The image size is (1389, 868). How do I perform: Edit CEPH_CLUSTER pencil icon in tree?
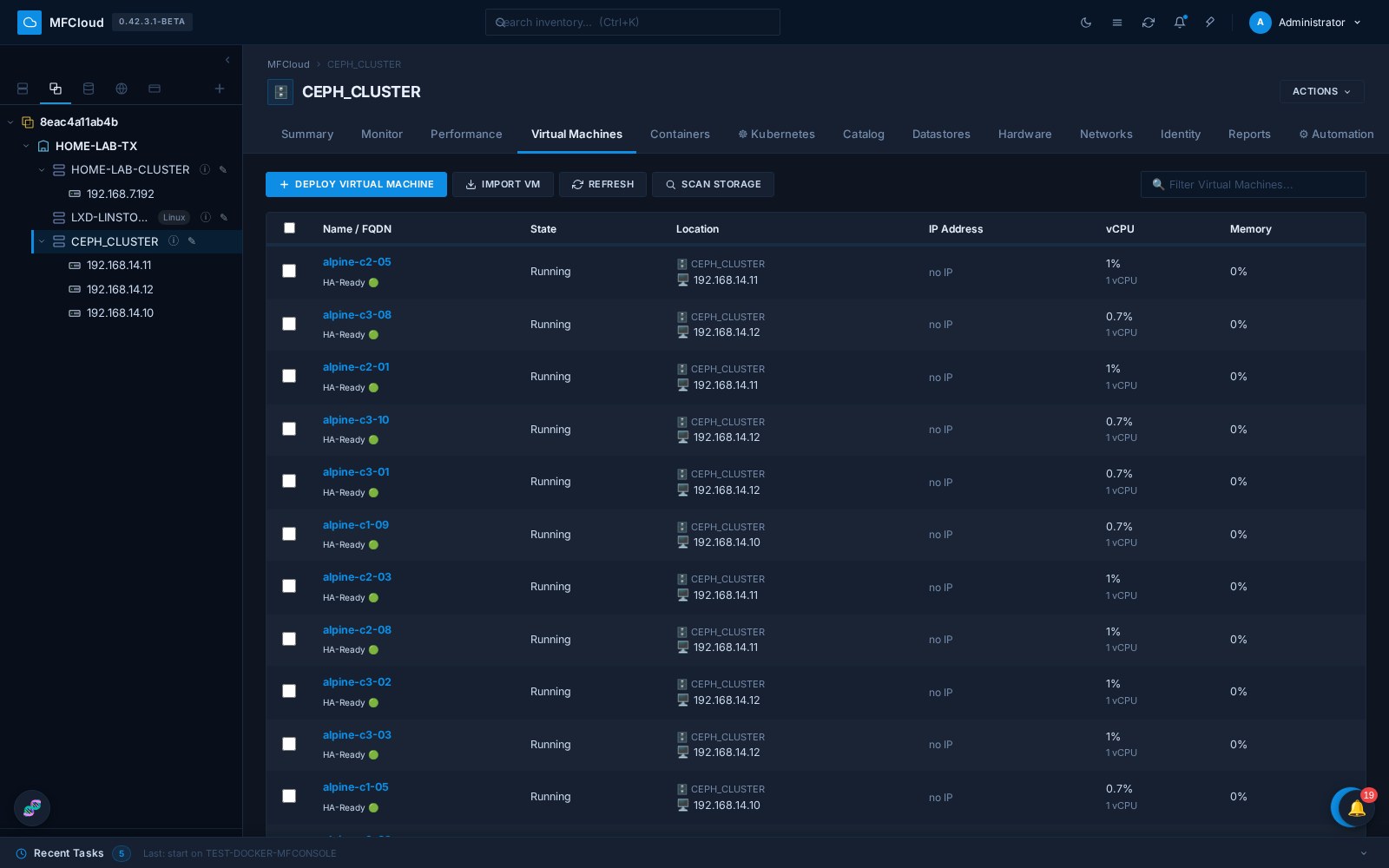[x=192, y=241]
